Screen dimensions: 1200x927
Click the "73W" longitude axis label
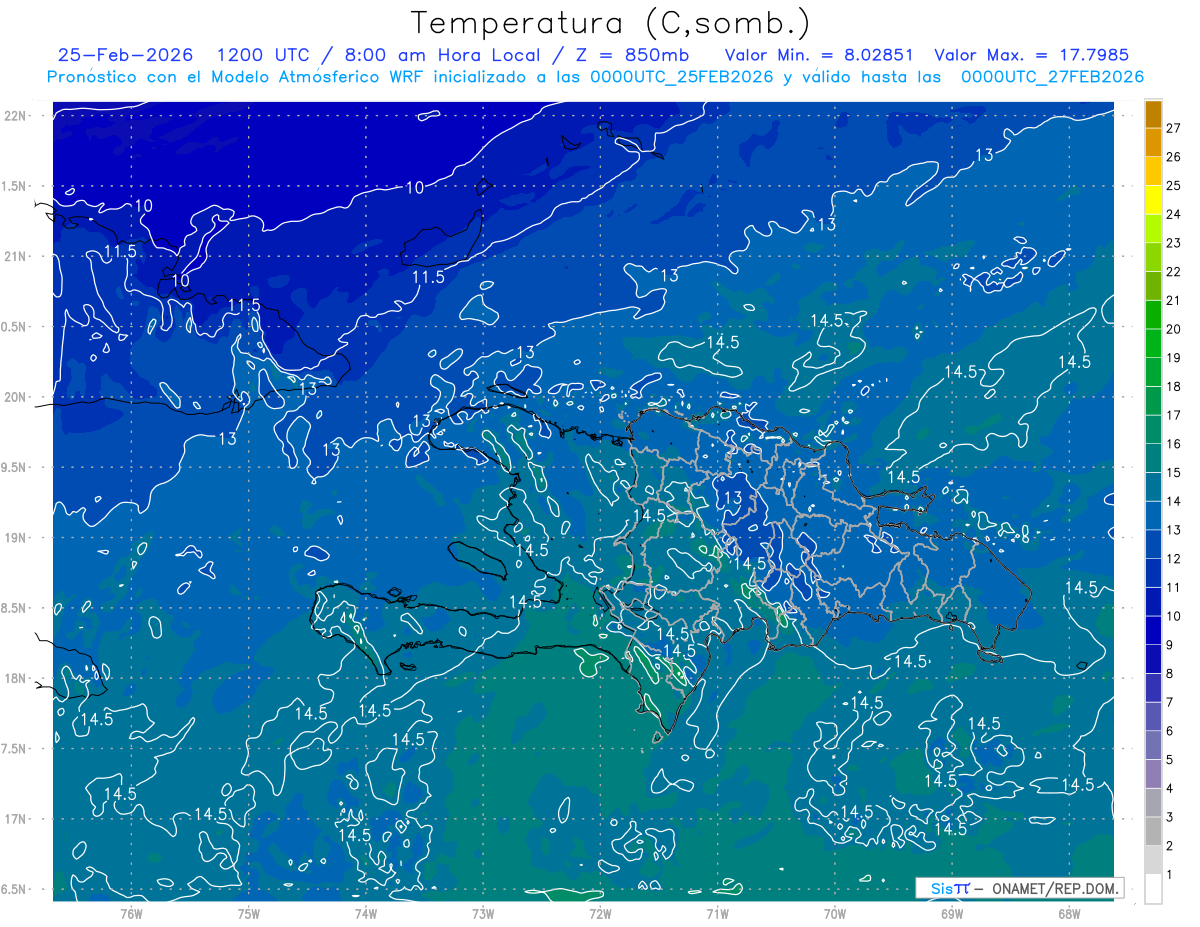tap(483, 913)
